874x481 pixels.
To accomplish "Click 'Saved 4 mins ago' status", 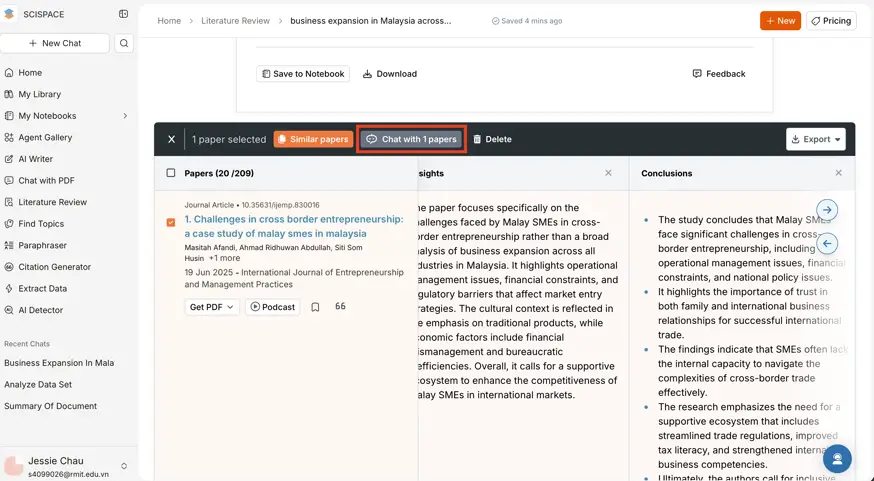I will pyautogui.click(x=527, y=21).
